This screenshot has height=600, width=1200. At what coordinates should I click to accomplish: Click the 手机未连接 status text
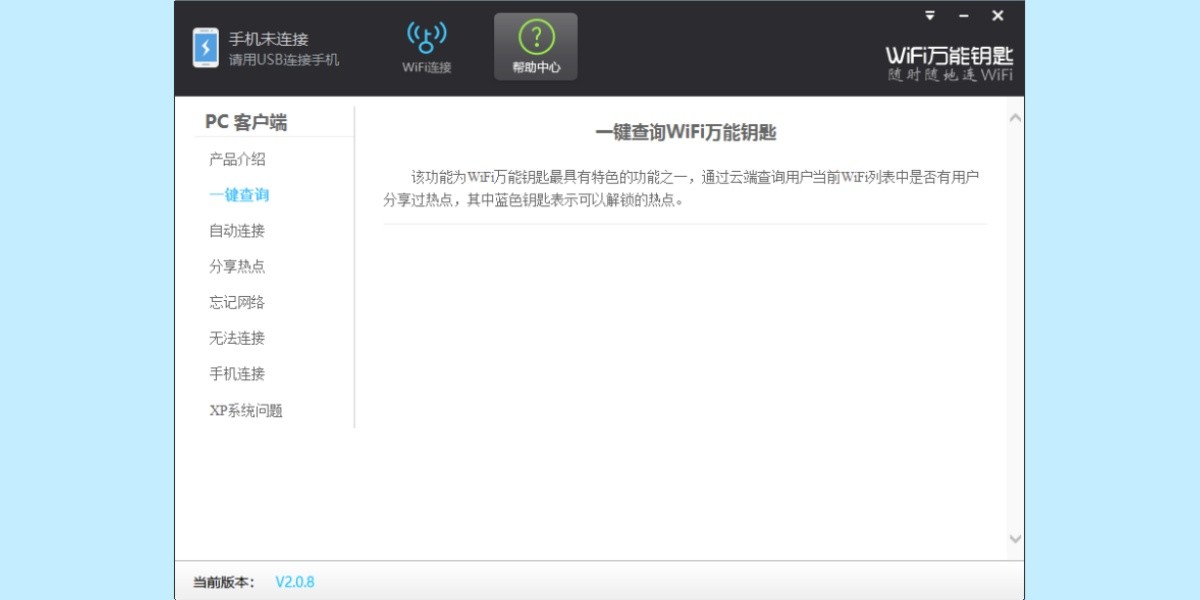coord(269,39)
